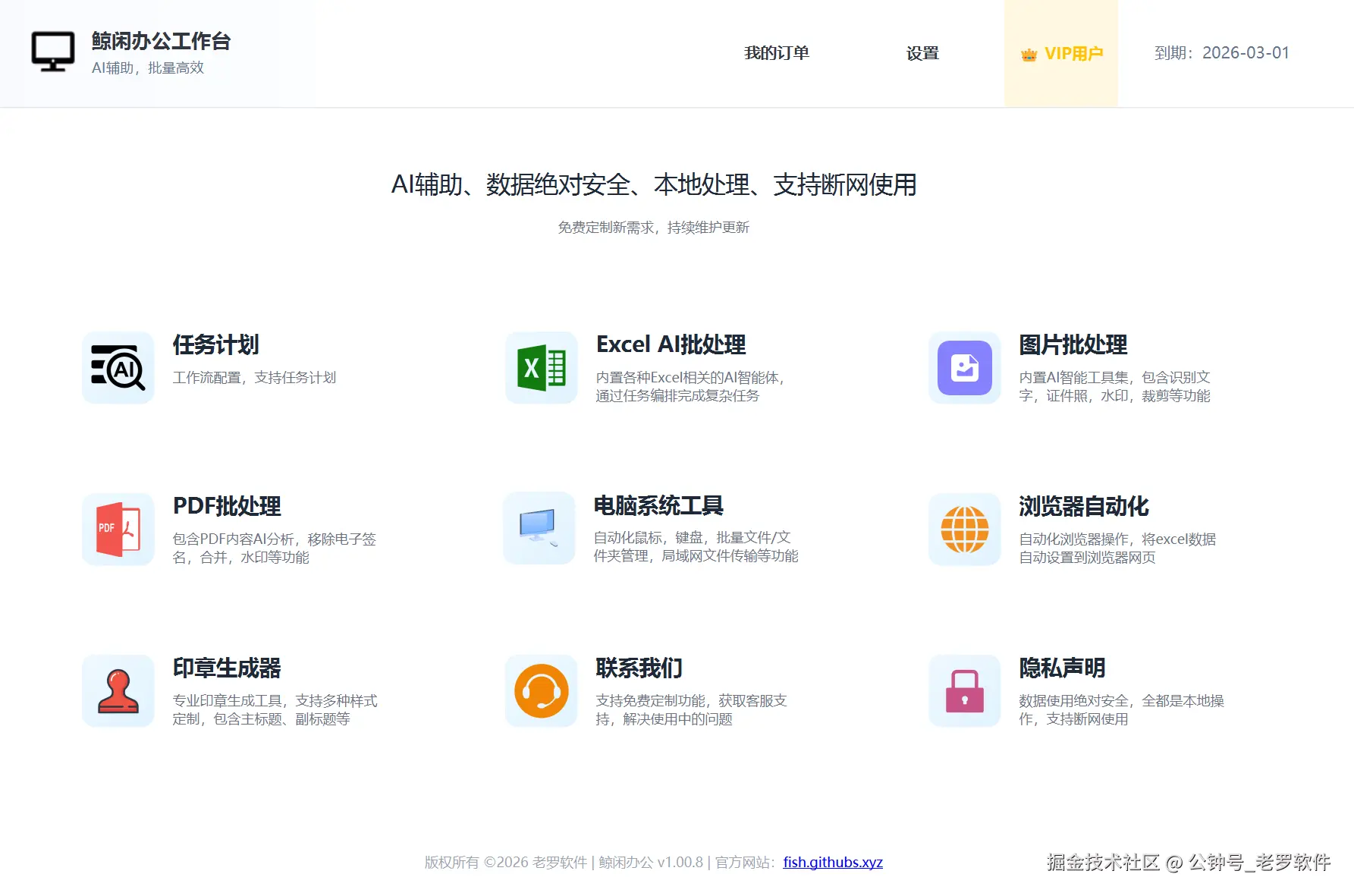Choose the 电脑系统工具 title
The image size is (1354, 896).
pos(658,505)
